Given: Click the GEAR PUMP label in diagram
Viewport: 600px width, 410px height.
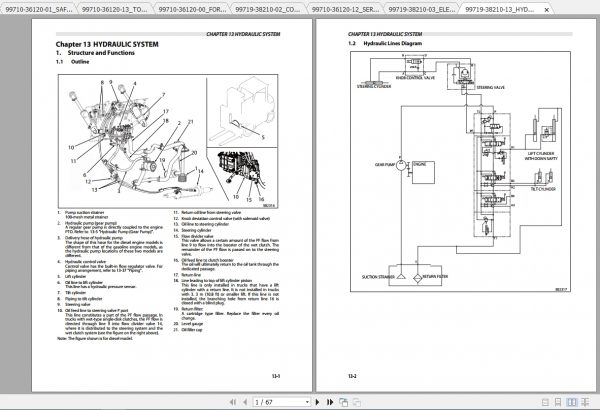Looking at the screenshot, I should [x=385, y=165].
